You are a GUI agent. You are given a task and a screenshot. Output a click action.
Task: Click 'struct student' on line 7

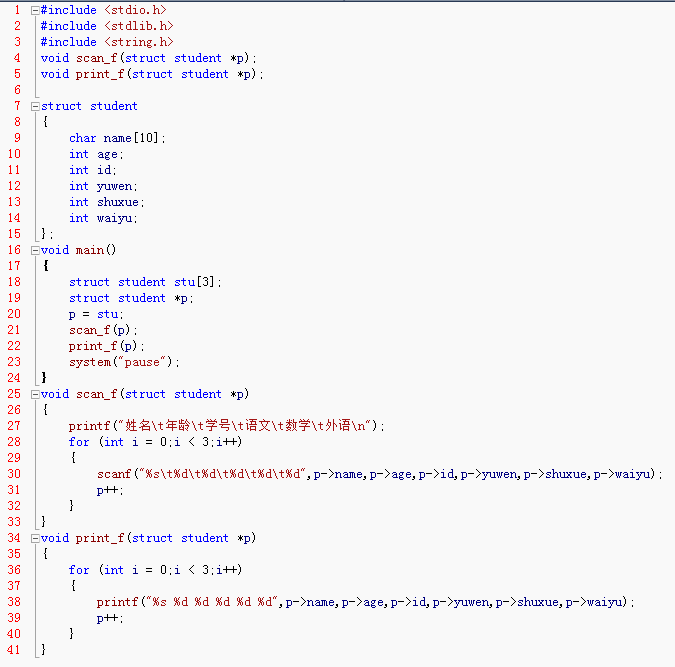click(x=90, y=106)
